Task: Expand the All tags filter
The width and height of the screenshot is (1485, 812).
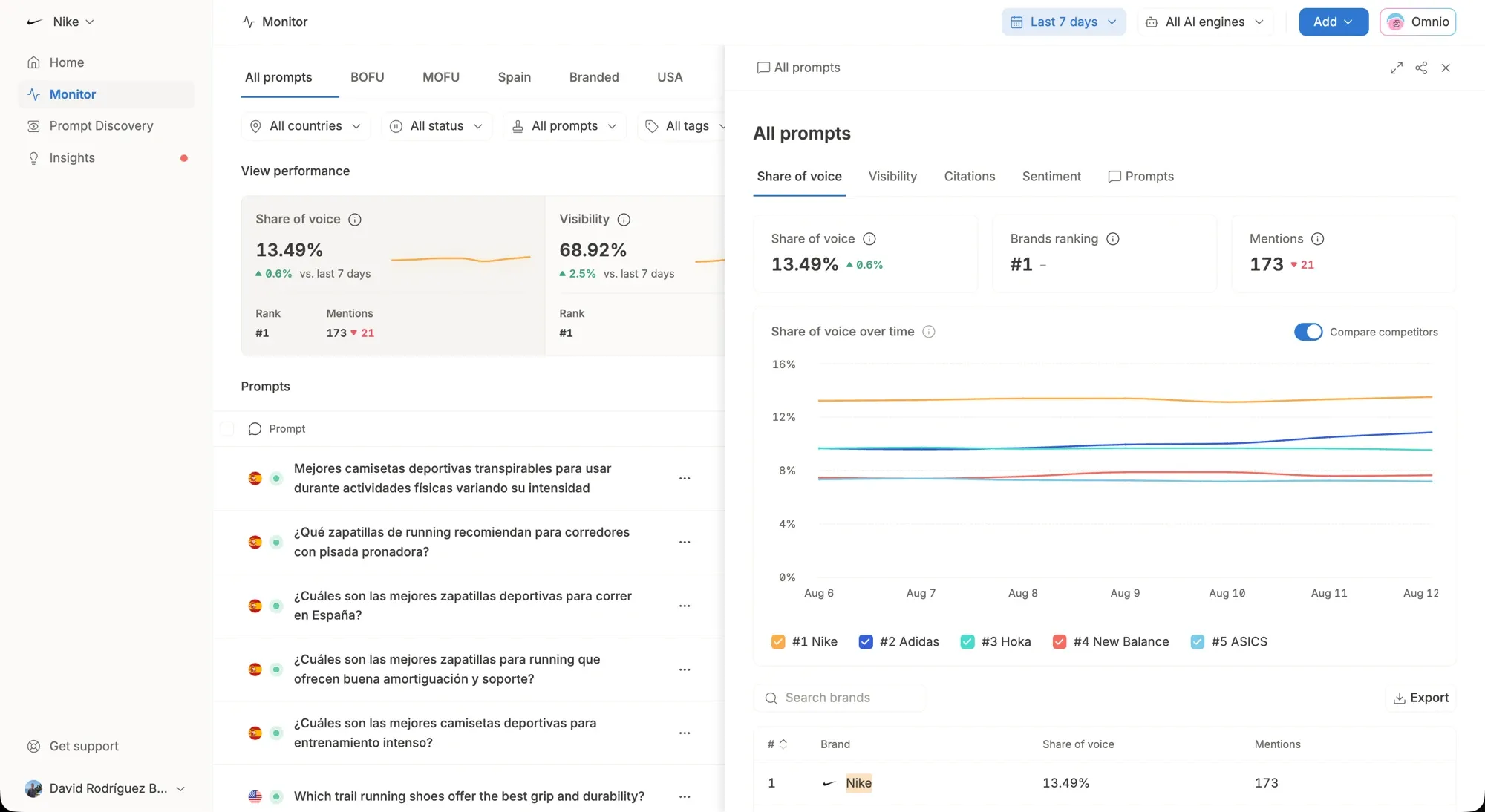Action: pos(682,126)
